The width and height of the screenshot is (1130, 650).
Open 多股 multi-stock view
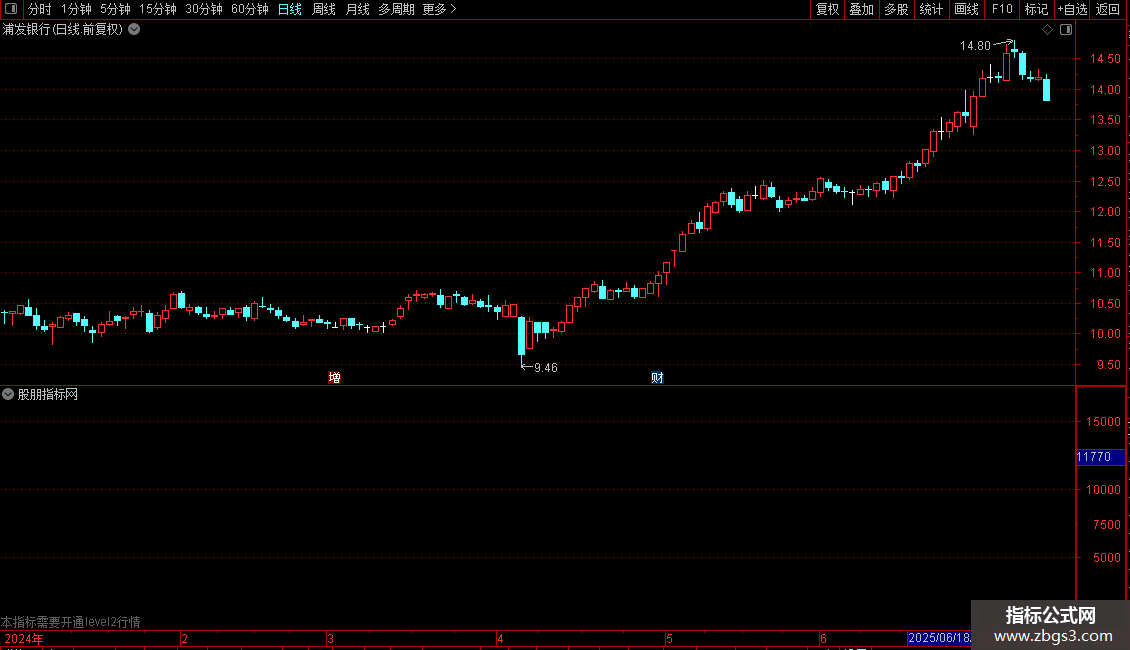click(896, 9)
